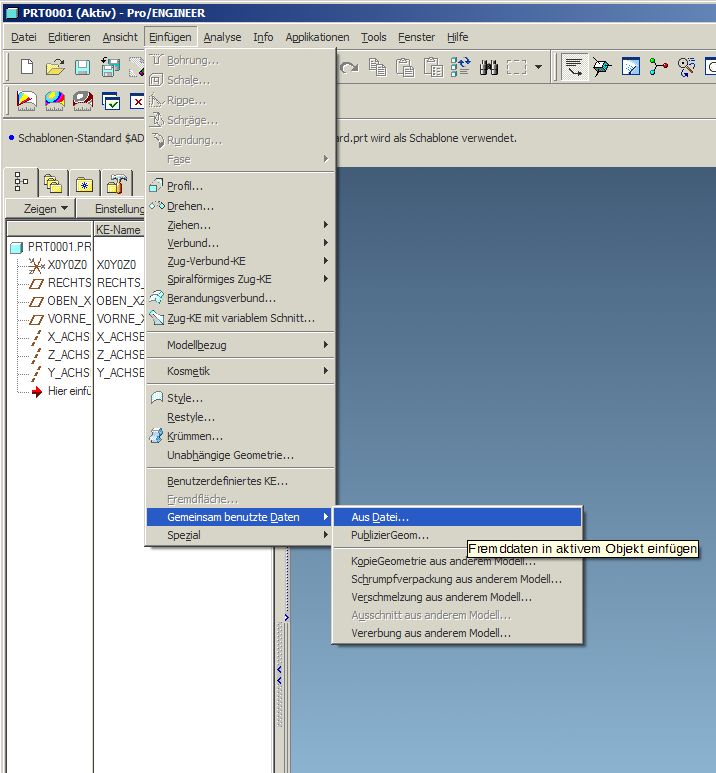Screen dimensions: 716x773
Task: Select Schrumpfverpackung aus anderem Modell...
Action: tap(457, 579)
